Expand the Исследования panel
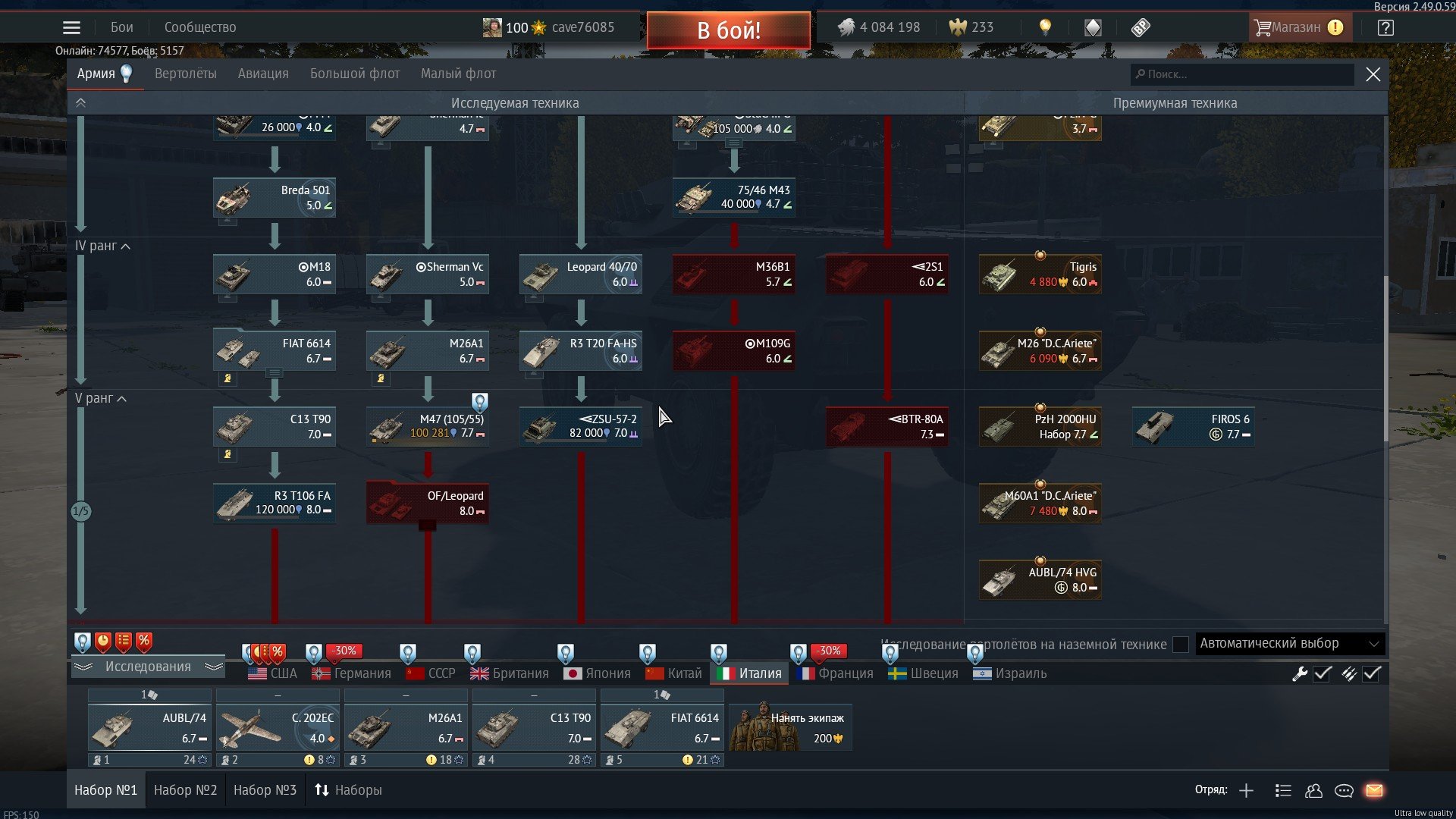Screen dimensions: 1456x819 tap(148, 667)
